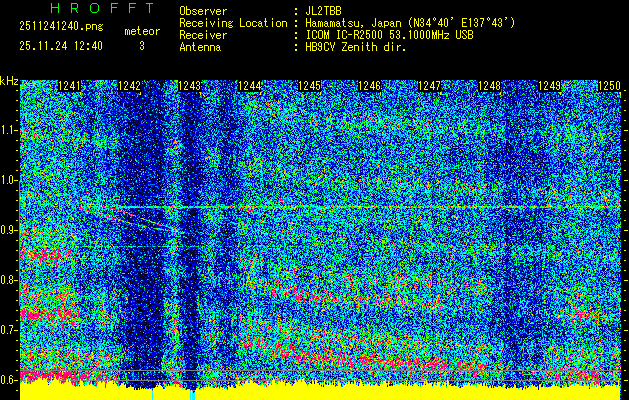Click the 1250 time marker
The width and height of the screenshot is (629, 400).
[608, 87]
